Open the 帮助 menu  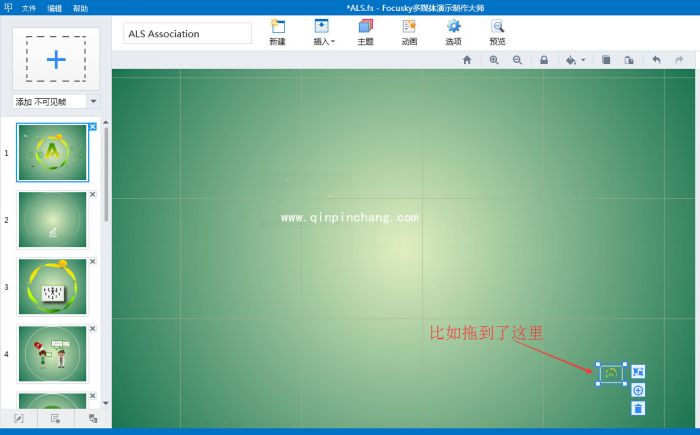[x=80, y=8]
